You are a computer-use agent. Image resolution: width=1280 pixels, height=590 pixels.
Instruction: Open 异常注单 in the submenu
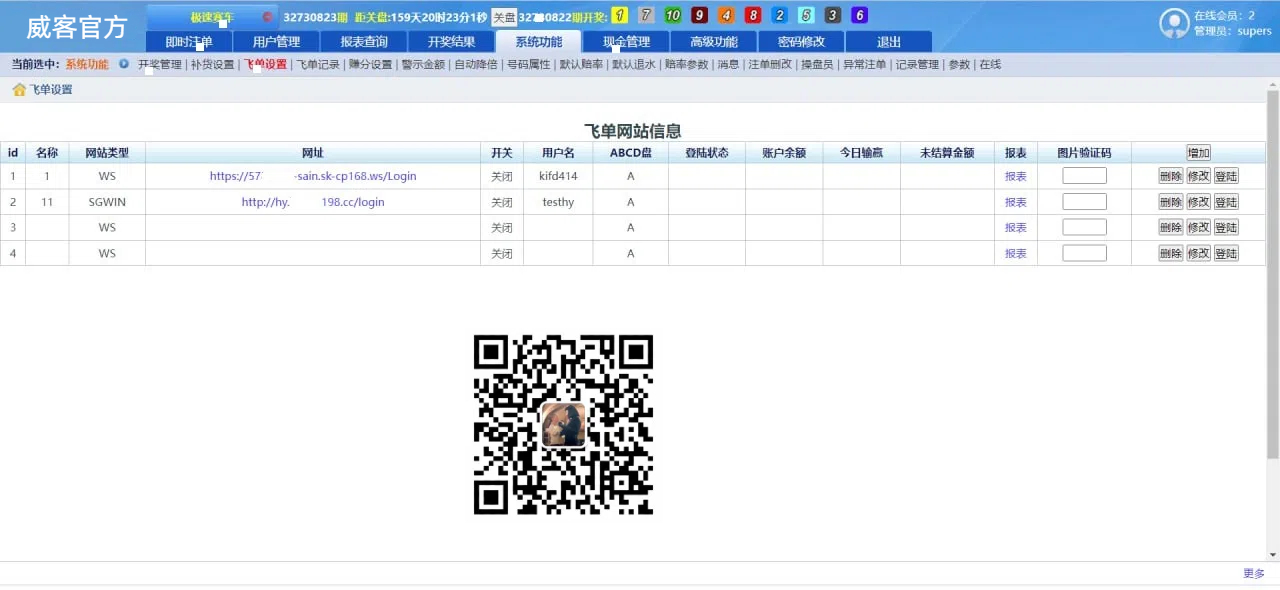pyautogui.click(x=864, y=65)
